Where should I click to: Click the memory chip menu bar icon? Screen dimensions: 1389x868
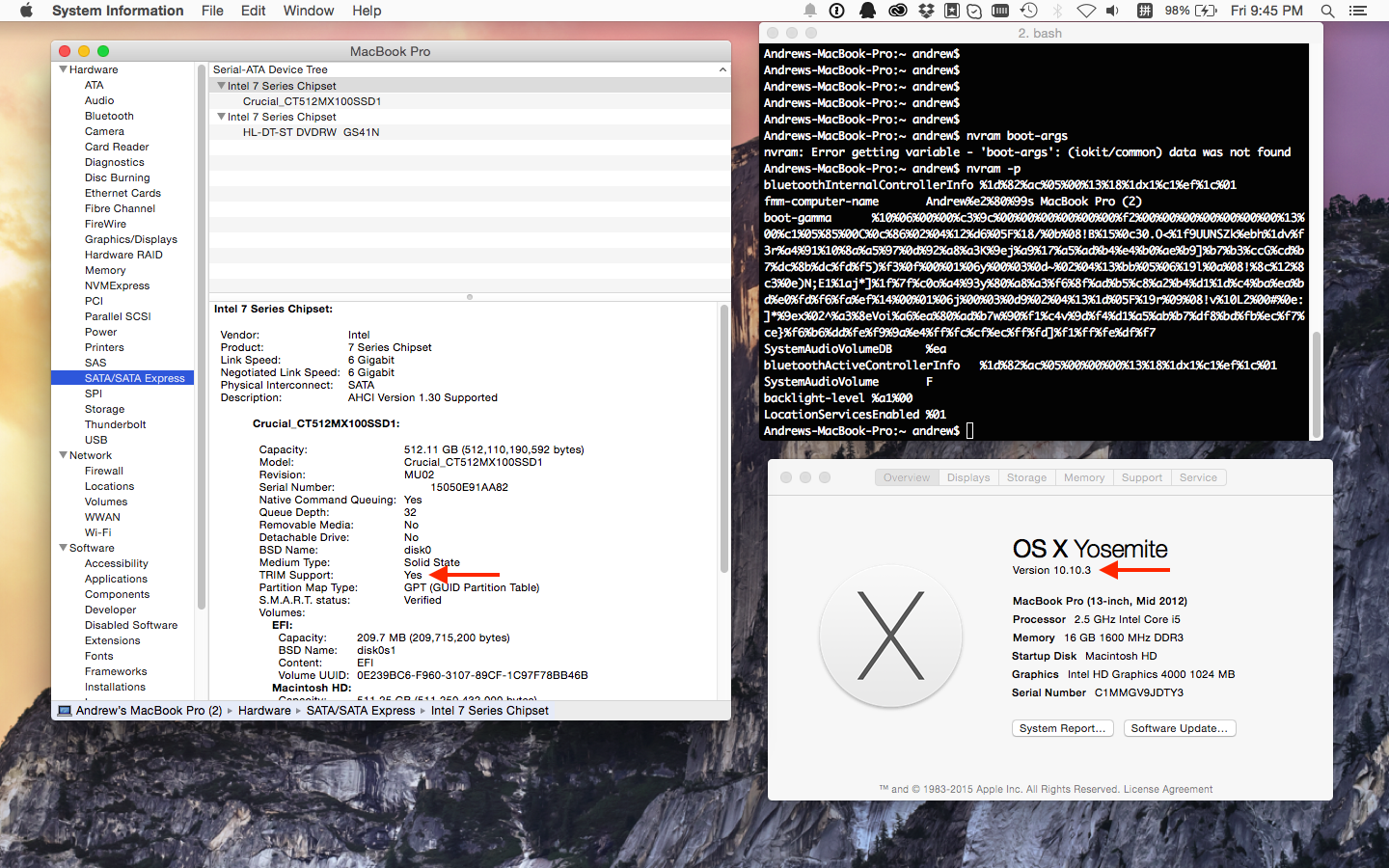(x=1000, y=11)
